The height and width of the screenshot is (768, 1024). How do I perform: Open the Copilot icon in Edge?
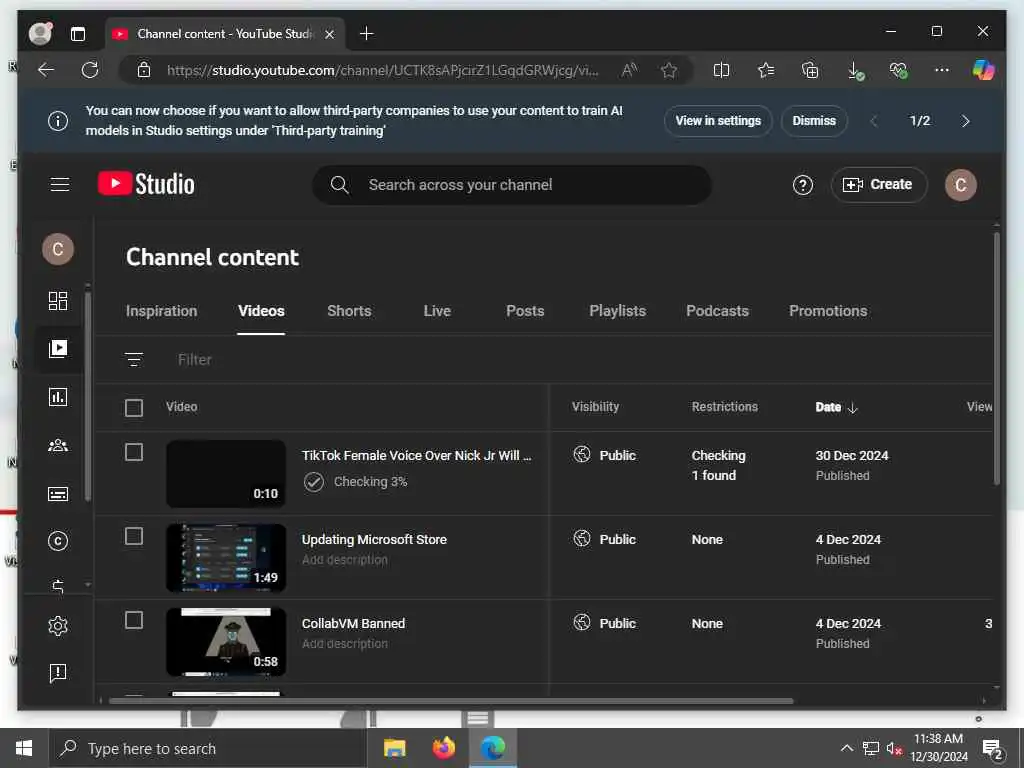(x=984, y=70)
